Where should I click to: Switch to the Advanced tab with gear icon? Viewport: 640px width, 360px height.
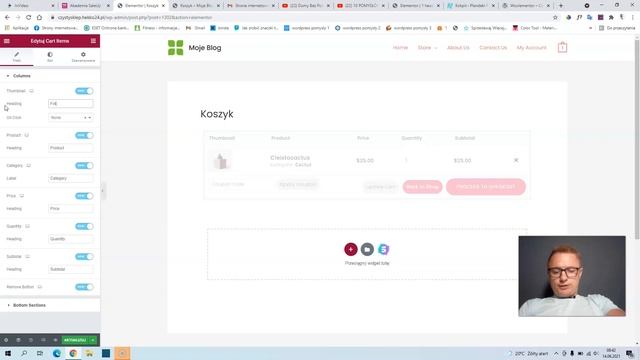tap(83, 57)
